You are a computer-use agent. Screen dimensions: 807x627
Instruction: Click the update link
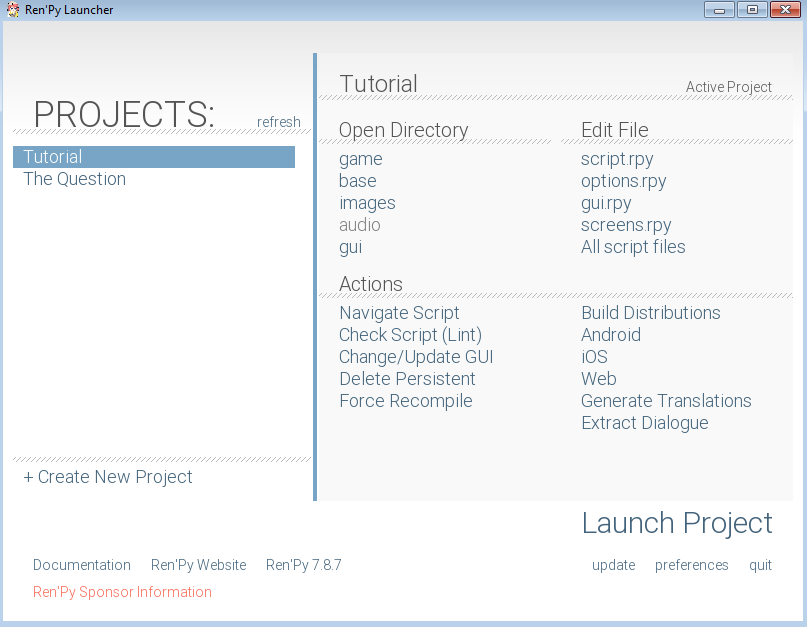click(x=613, y=565)
